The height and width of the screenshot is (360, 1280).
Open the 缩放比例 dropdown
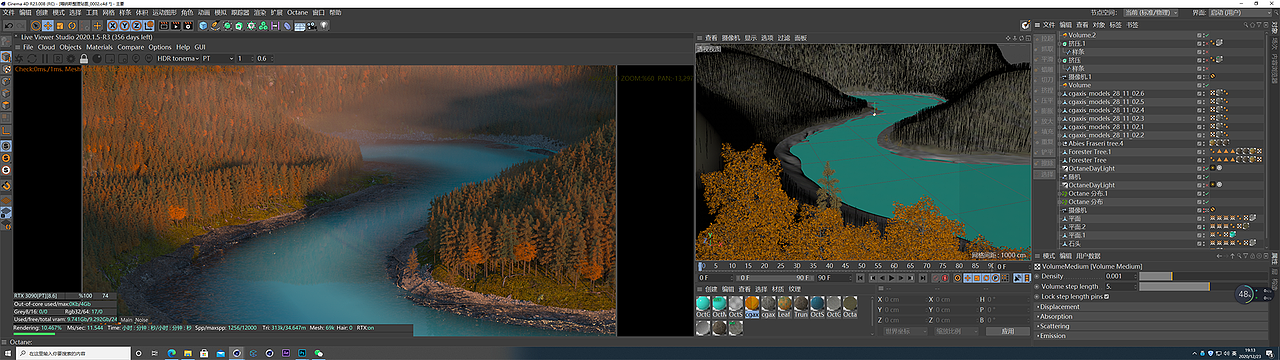pyautogui.click(x=956, y=331)
